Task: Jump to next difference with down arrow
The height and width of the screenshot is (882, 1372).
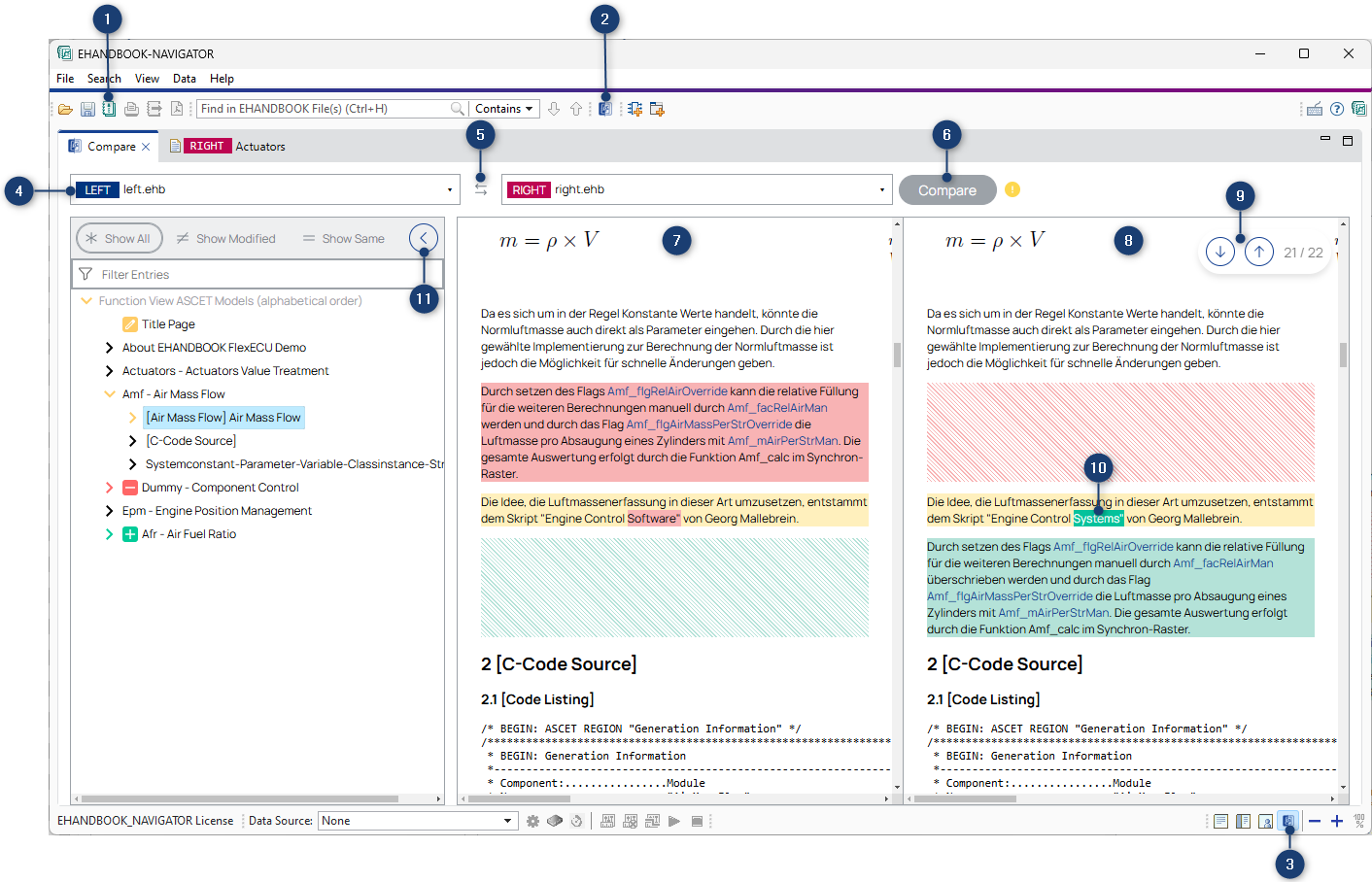Action: [x=1220, y=253]
